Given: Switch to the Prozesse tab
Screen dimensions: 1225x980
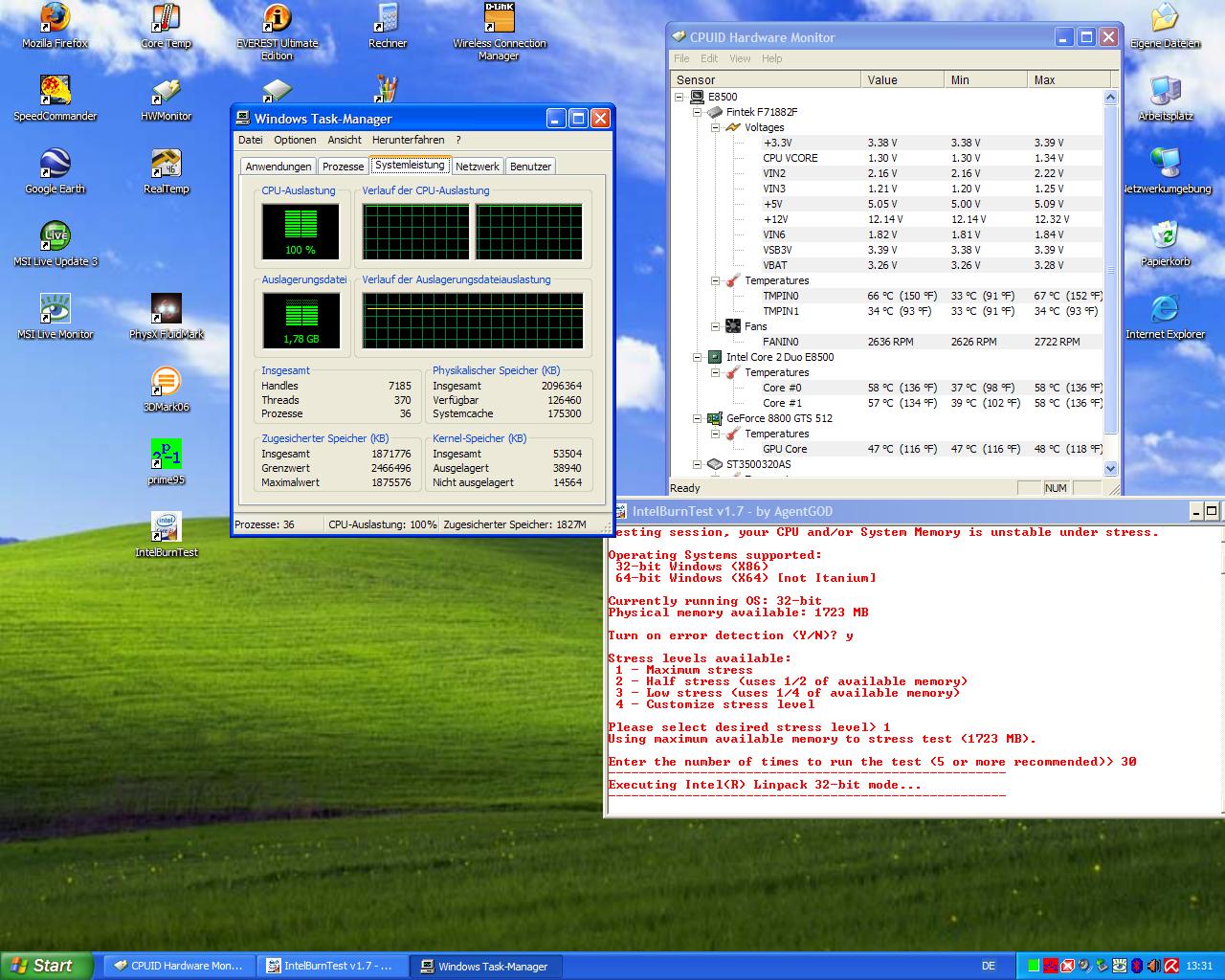Looking at the screenshot, I should [x=343, y=167].
